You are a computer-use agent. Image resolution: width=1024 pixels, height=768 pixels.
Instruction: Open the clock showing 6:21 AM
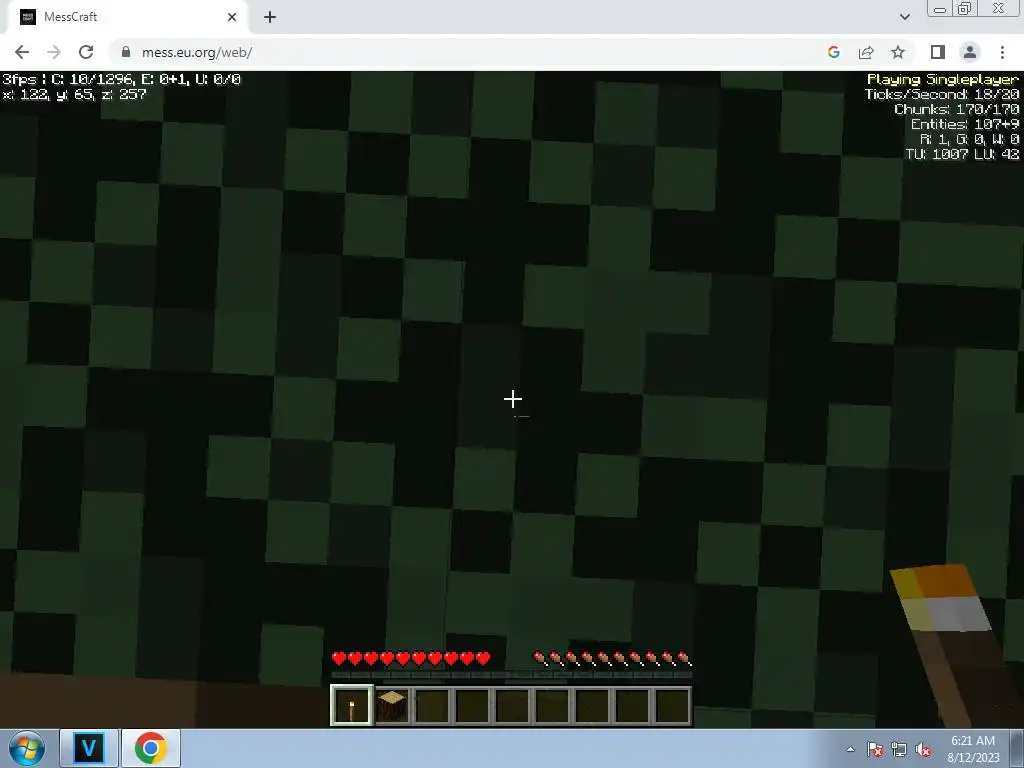(973, 749)
